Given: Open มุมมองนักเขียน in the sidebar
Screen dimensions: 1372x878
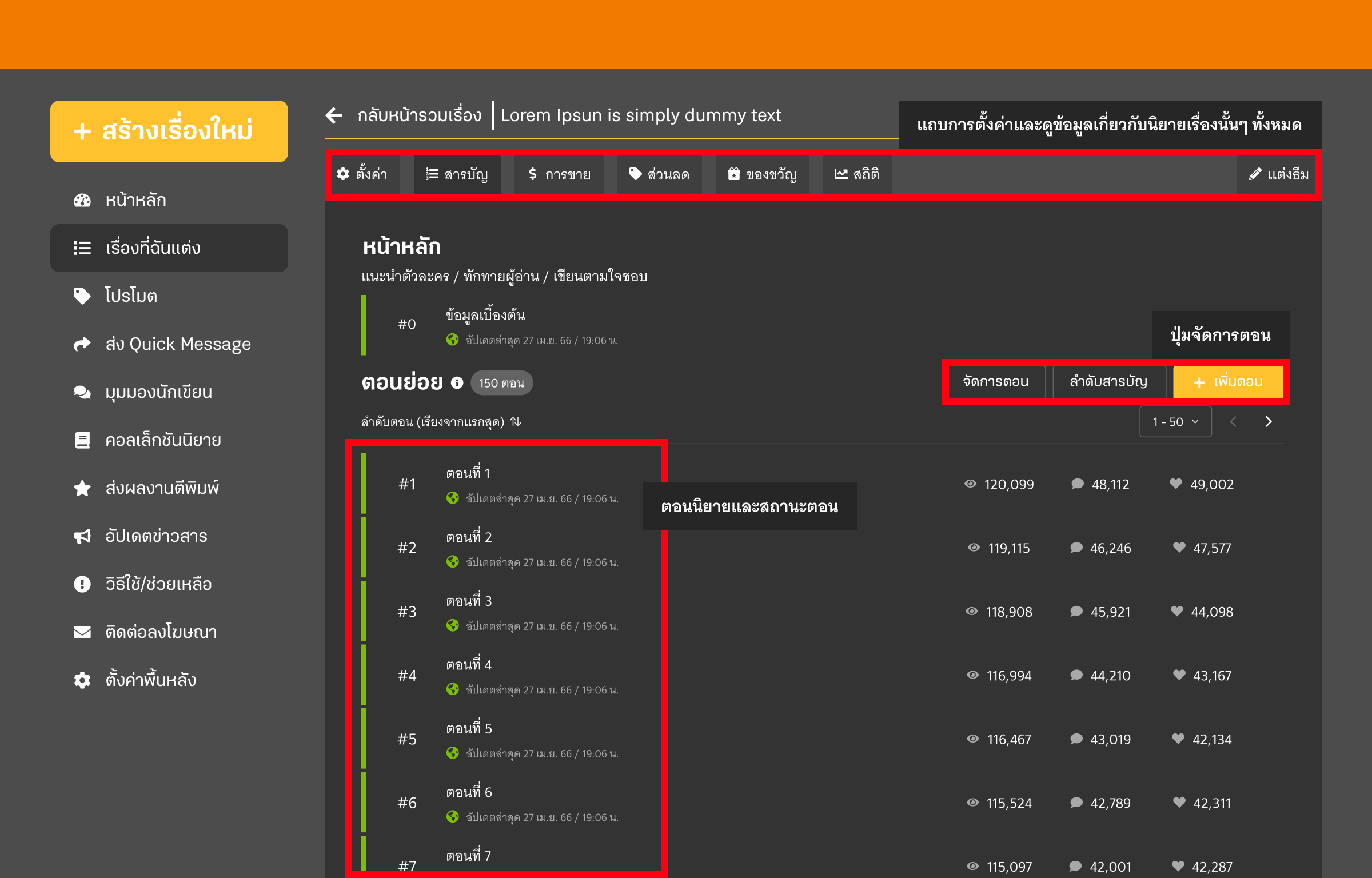Looking at the screenshot, I should tap(169, 392).
